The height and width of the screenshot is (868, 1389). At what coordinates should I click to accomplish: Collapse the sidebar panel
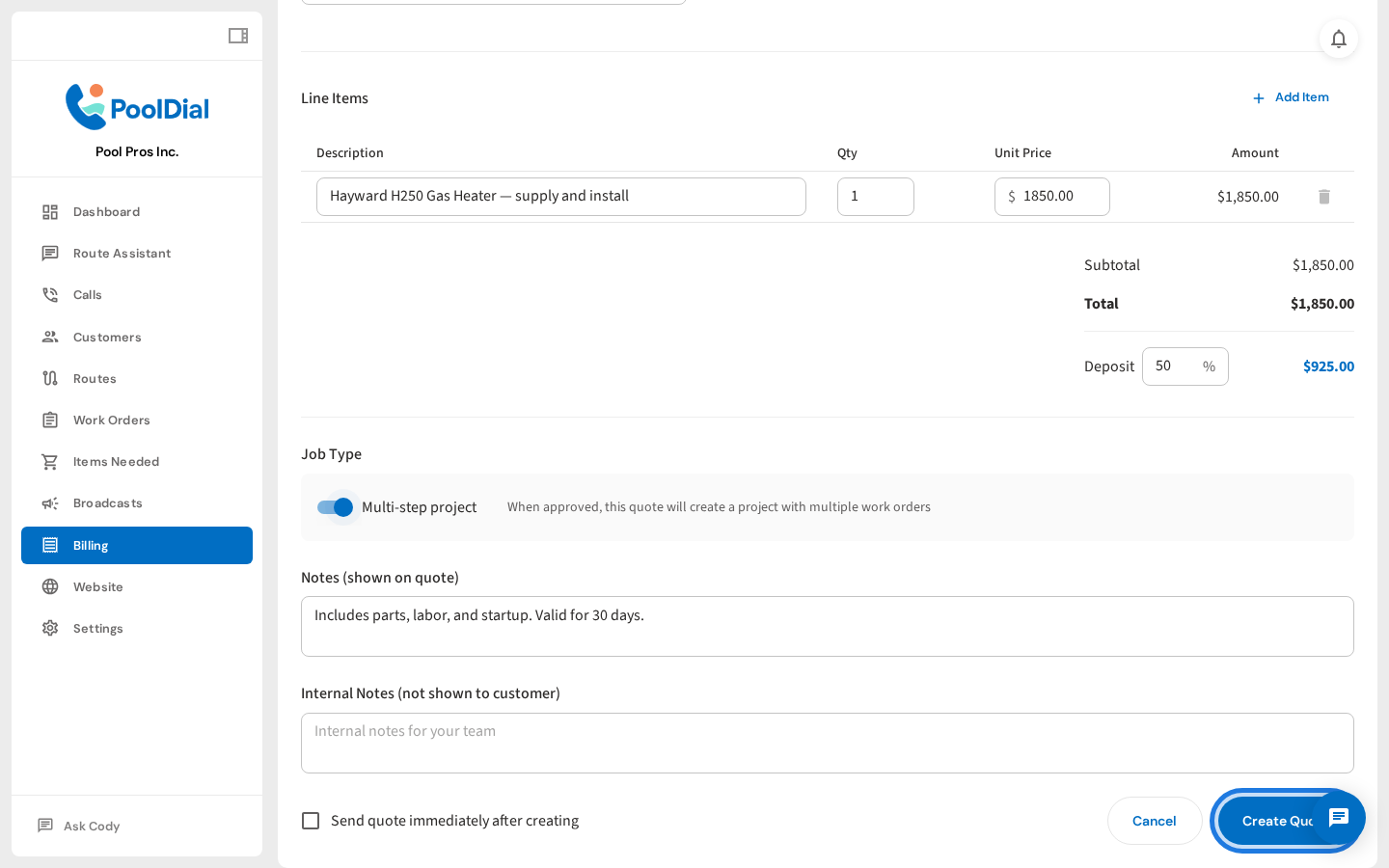click(x=237, y=36)
